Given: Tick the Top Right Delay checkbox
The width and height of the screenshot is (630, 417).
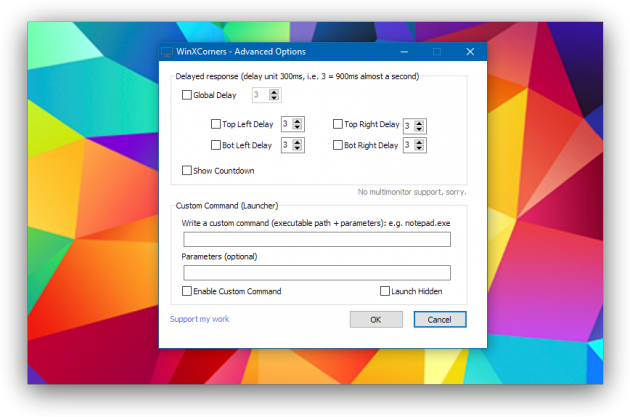Looking at the screenshot, I should pyautogui.click(x=338, y=125).
